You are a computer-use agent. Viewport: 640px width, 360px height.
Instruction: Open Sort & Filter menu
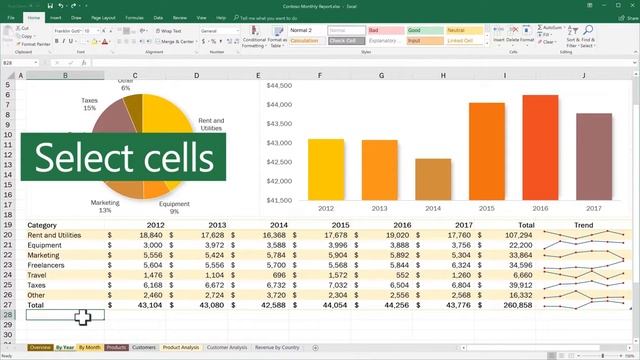[572, 37]
